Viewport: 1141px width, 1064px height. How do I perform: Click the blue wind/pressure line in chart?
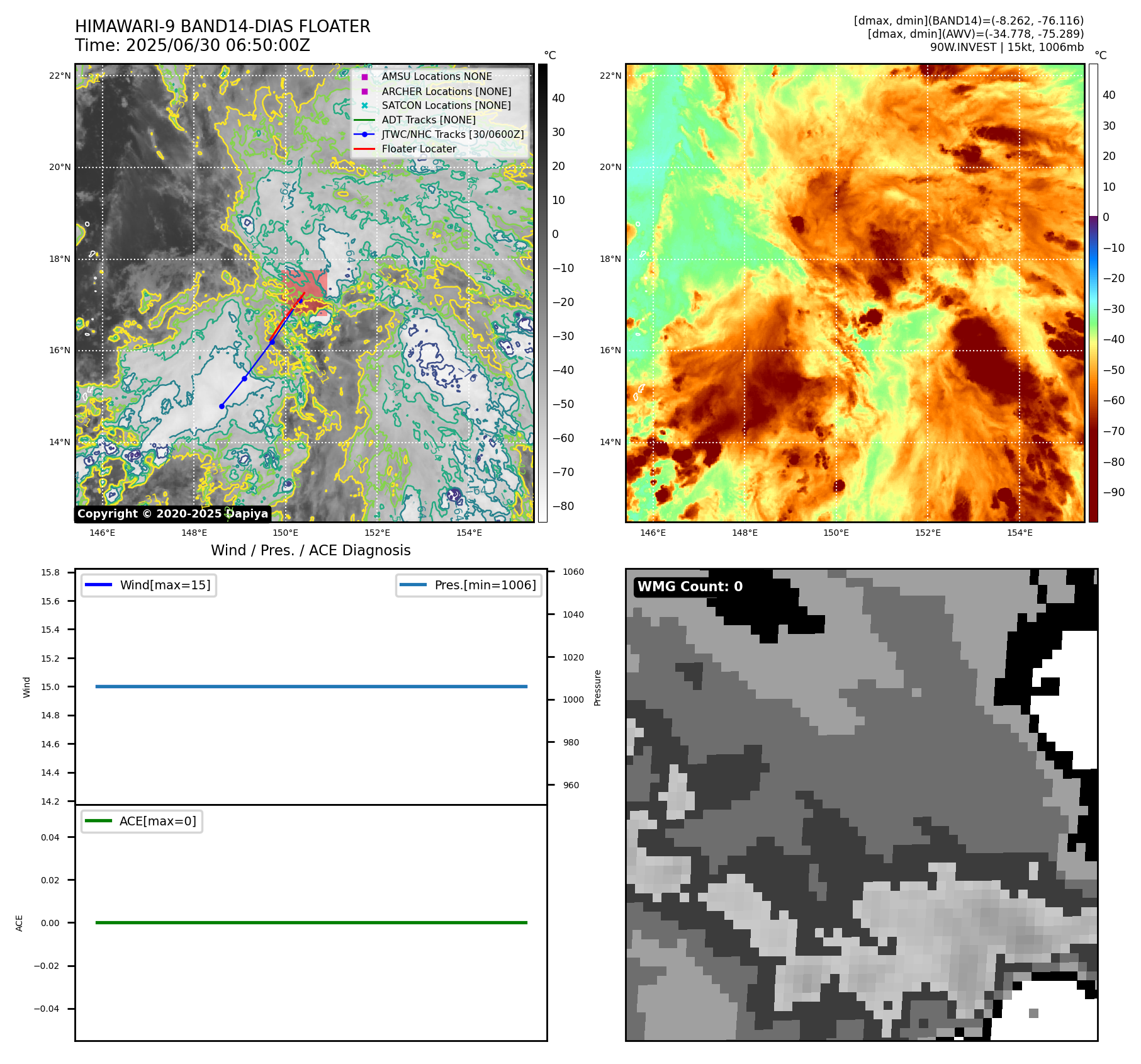(311, 686)
